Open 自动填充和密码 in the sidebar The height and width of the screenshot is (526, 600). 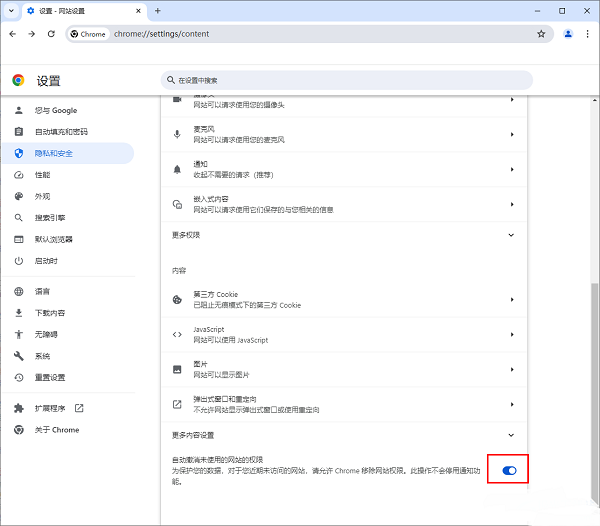coord(68,132)
